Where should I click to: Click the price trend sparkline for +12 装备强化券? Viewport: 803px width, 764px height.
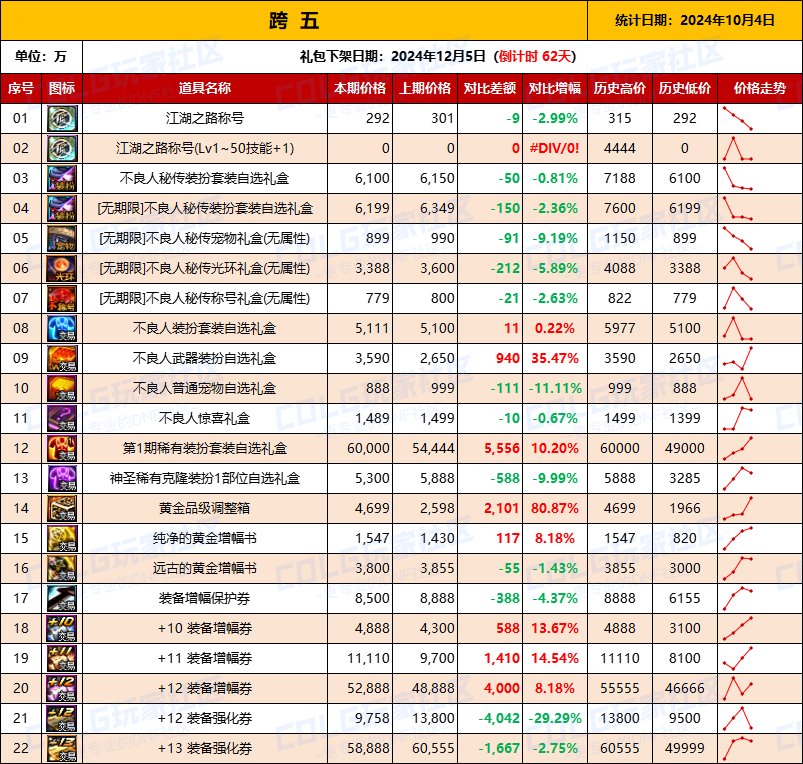[737, 718]
